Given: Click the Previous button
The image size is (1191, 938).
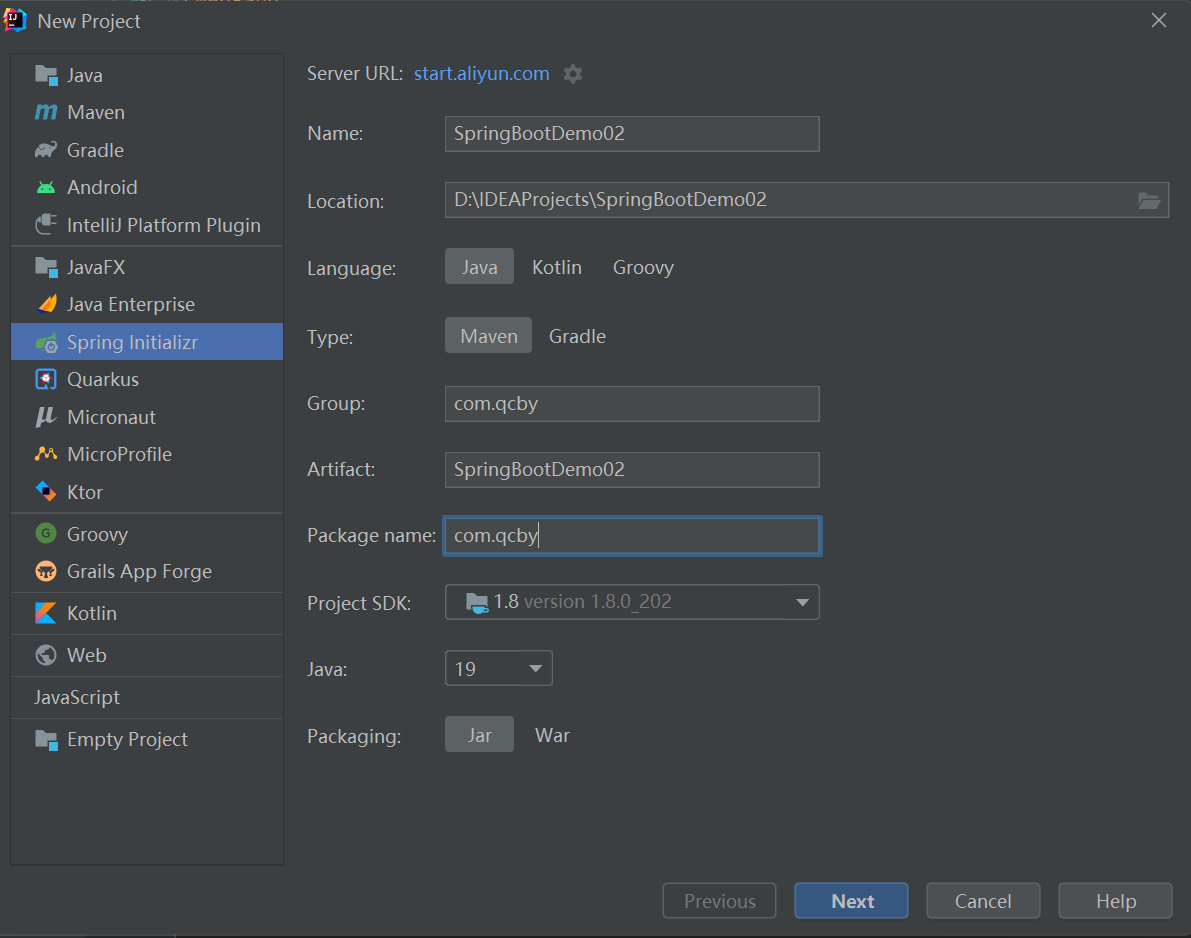Looking at the screenshot, I should point(719,901).
